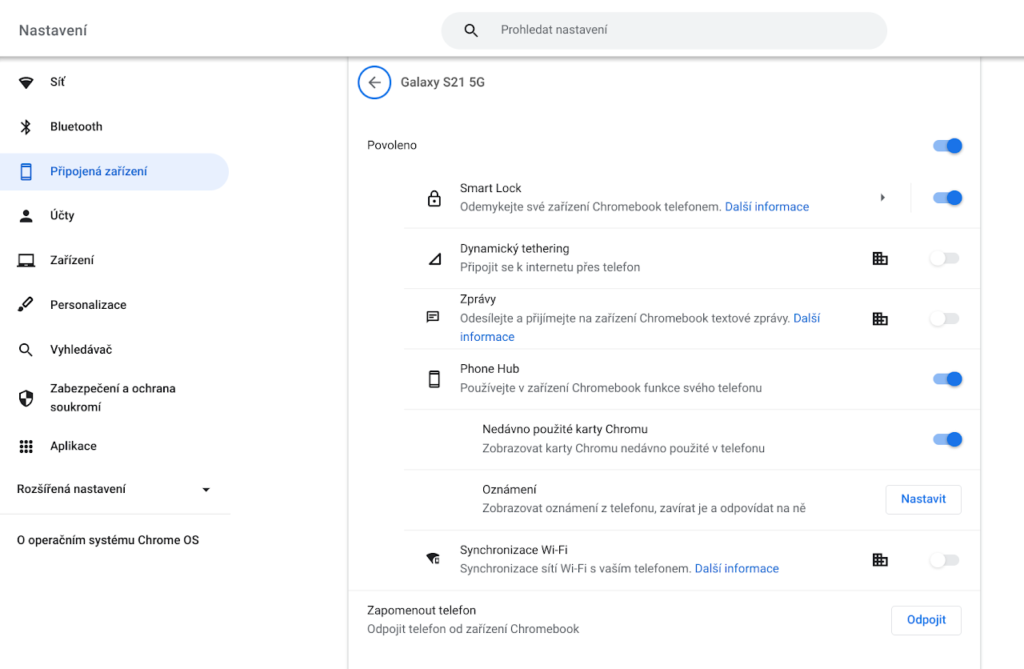Click the enterprise policy icon beside Zprávy
Viewport: 1024px width, 669px height.
(x=880, y=319)
